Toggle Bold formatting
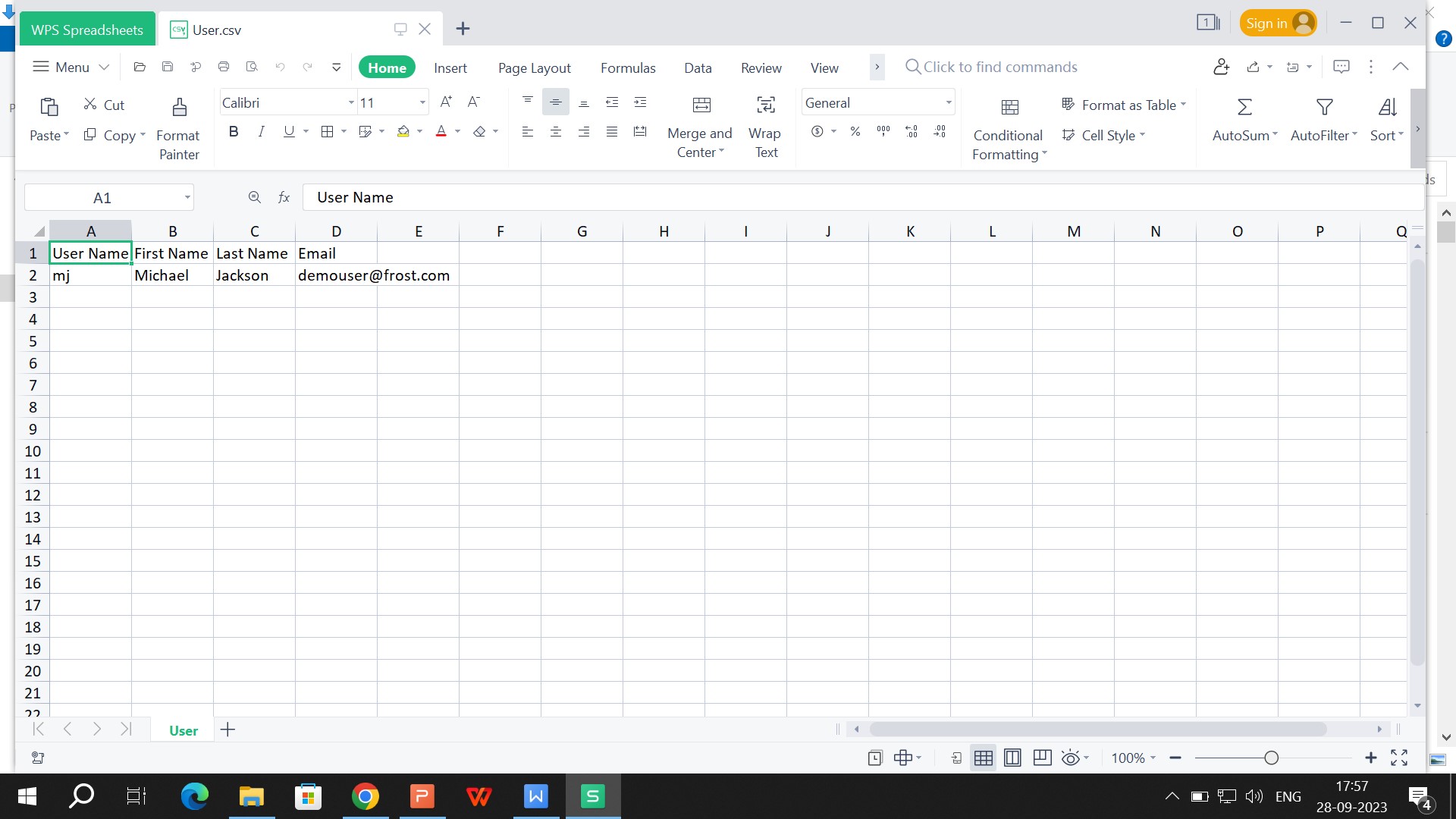 234,131
